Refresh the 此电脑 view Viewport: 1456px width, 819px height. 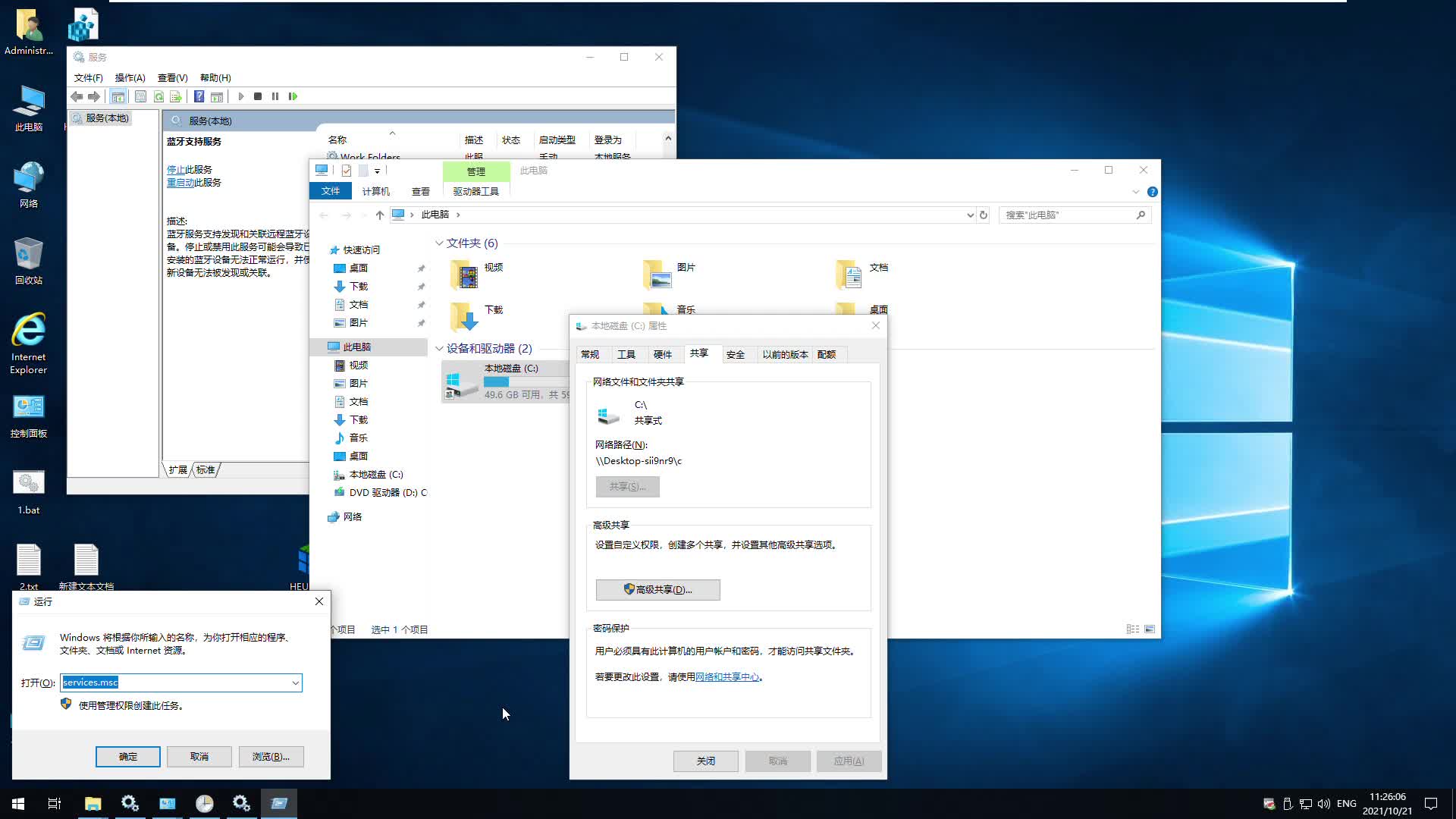coord(984,215)
